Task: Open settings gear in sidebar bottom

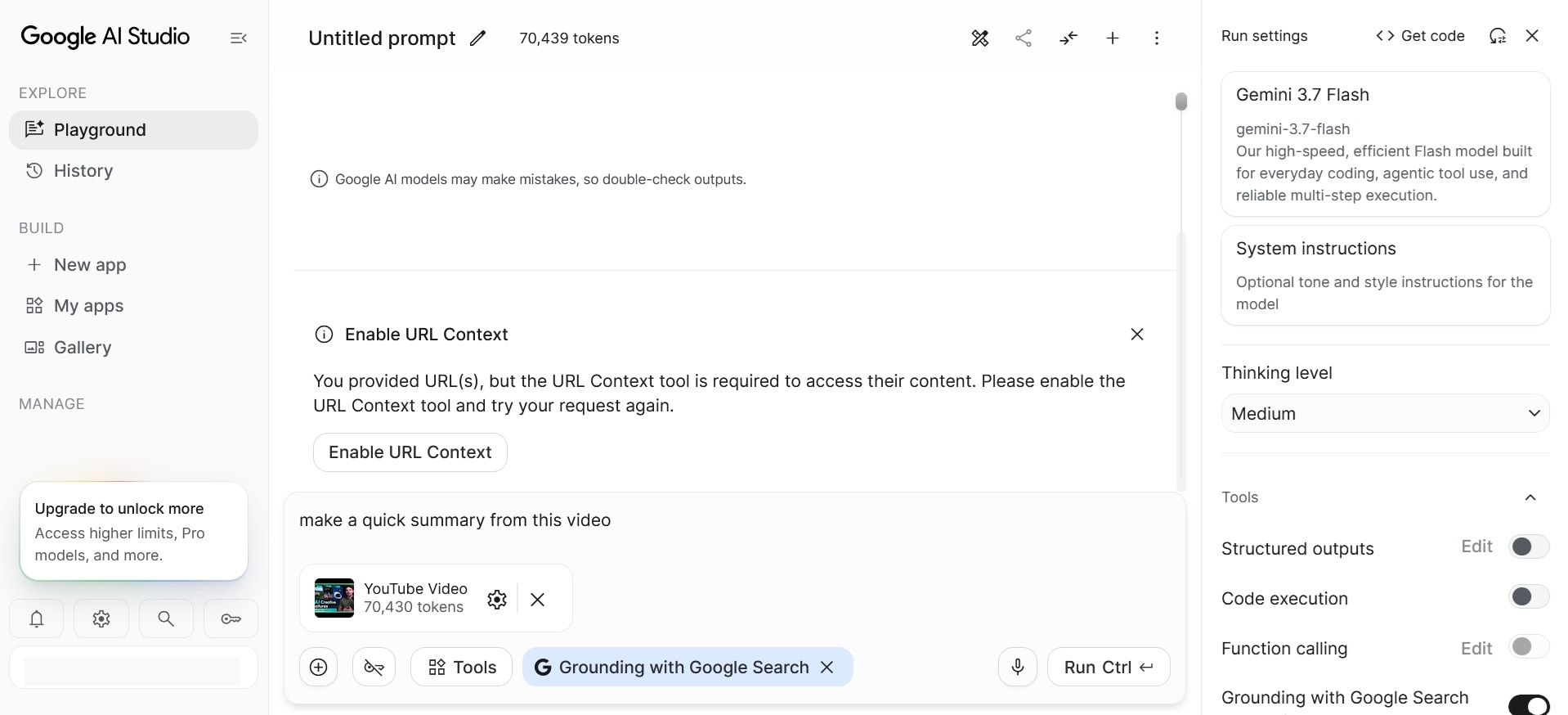Action: point(101,618)
